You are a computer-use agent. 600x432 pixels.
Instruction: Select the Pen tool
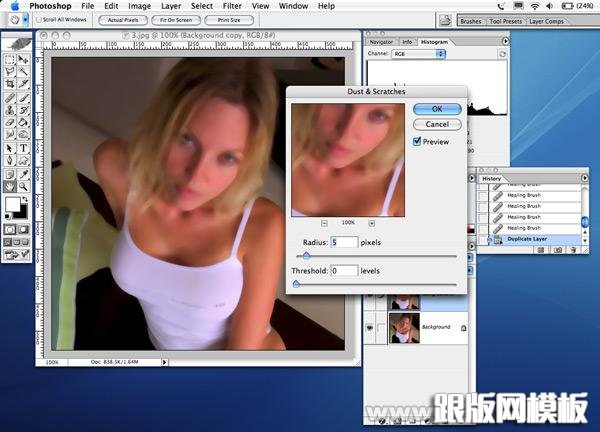pos(10,160)
